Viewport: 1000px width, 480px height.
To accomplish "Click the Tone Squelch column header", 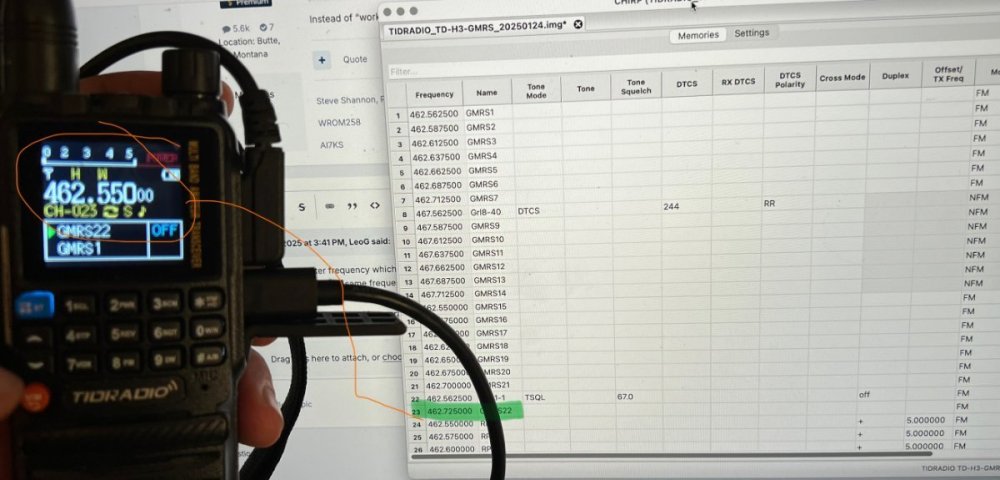I will (635, 87).
